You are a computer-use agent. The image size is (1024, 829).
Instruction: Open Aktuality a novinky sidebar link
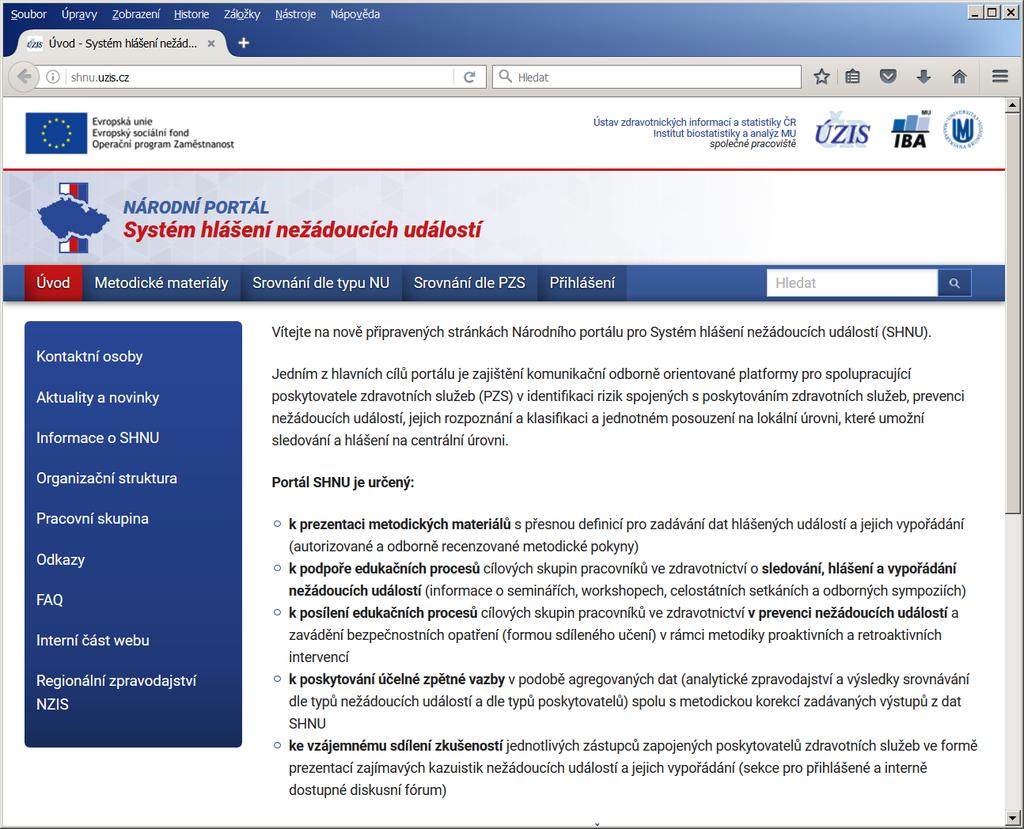pos(98,397)
